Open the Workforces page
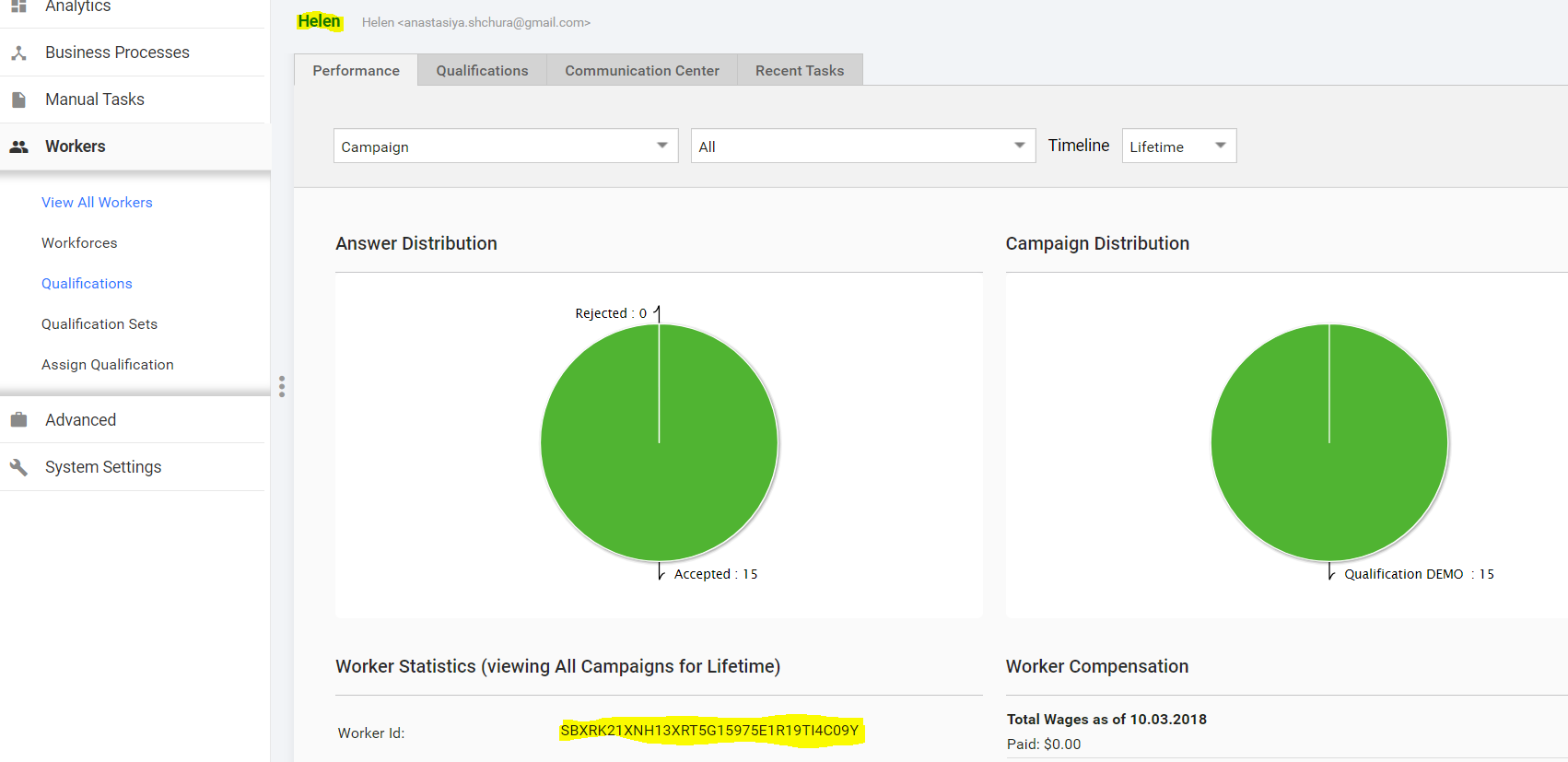The height and width of the screenshot is (762, 1568). click(x=79, y=243)
